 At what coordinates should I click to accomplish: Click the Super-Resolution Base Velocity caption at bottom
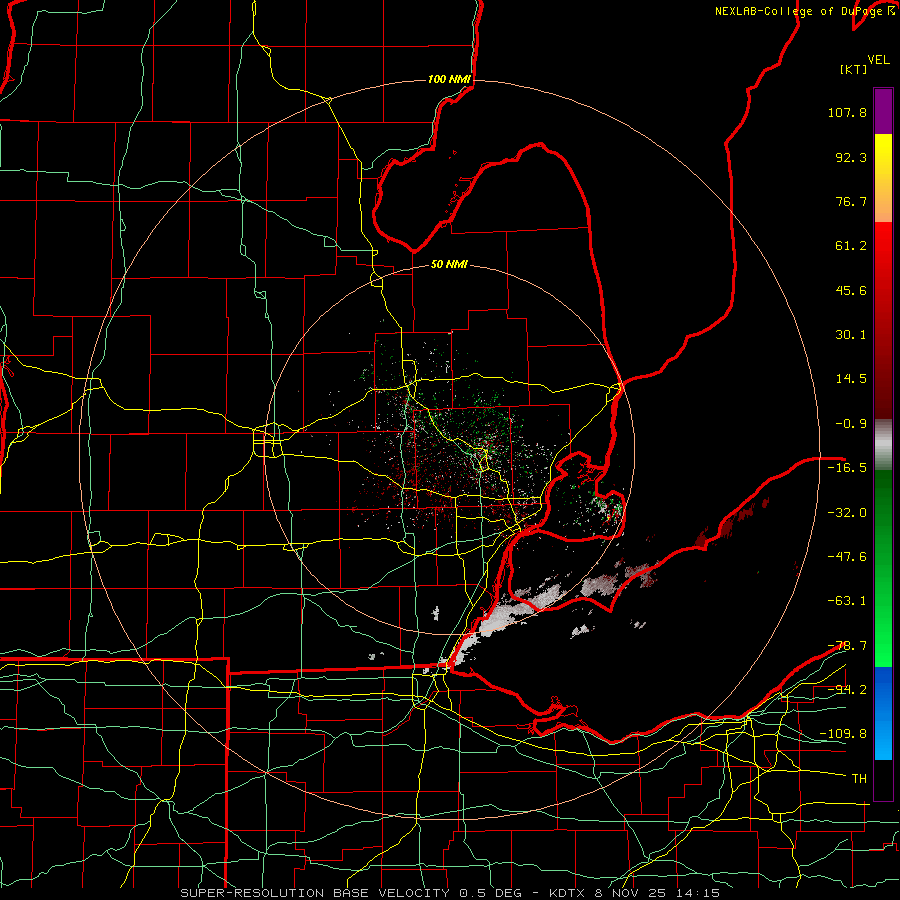(449, 893)
